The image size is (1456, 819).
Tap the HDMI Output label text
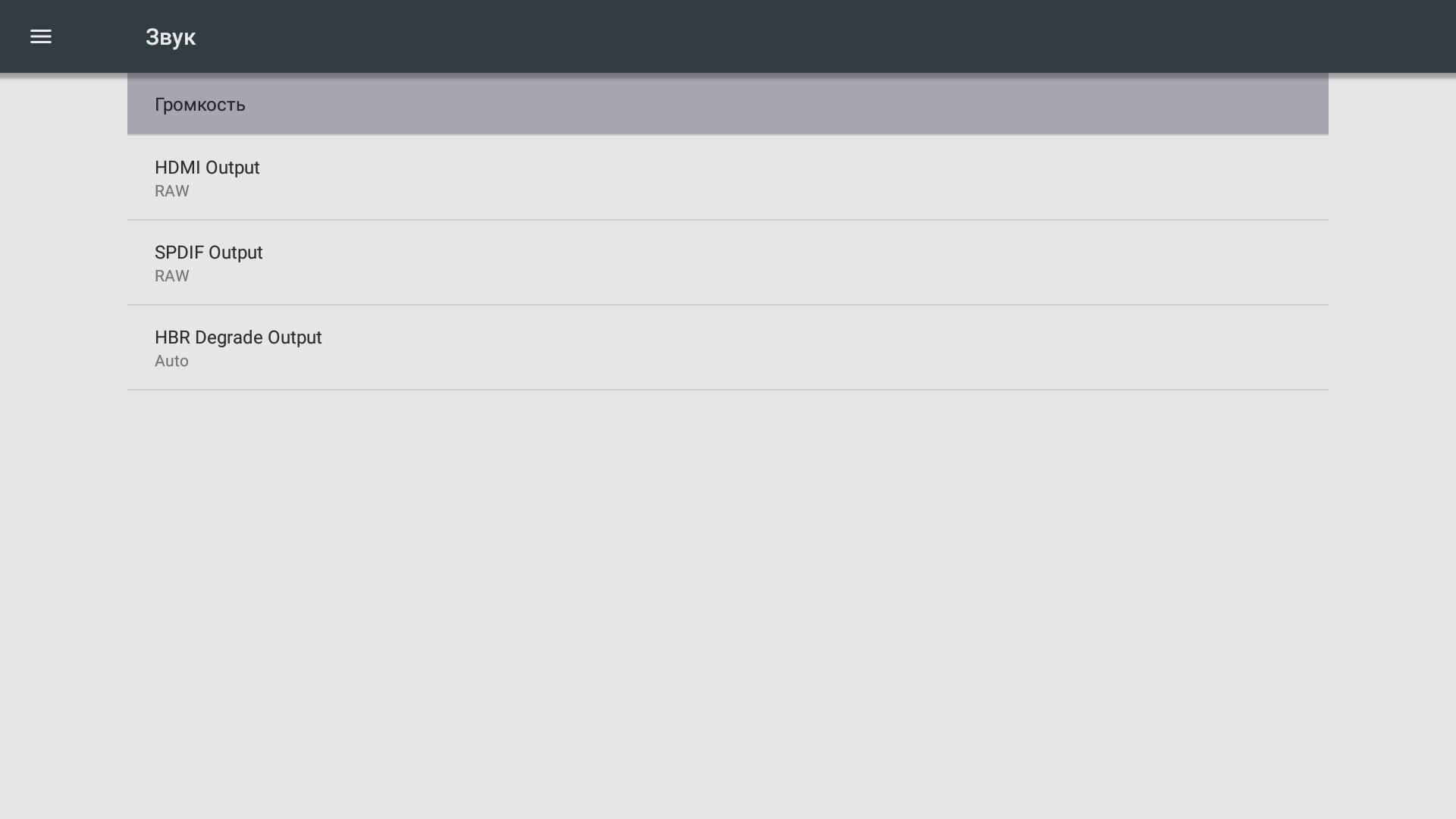pos(207,168)
